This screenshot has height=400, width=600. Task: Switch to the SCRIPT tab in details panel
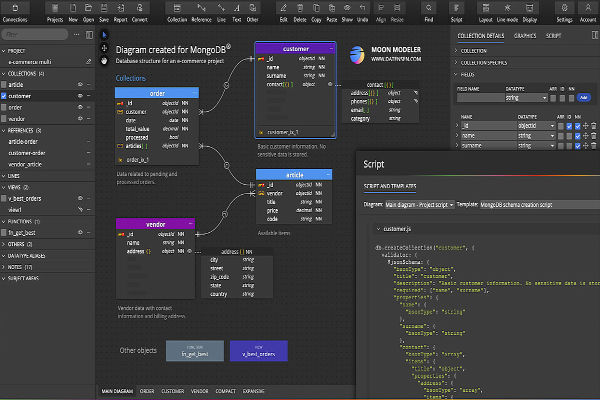point(553,36)
